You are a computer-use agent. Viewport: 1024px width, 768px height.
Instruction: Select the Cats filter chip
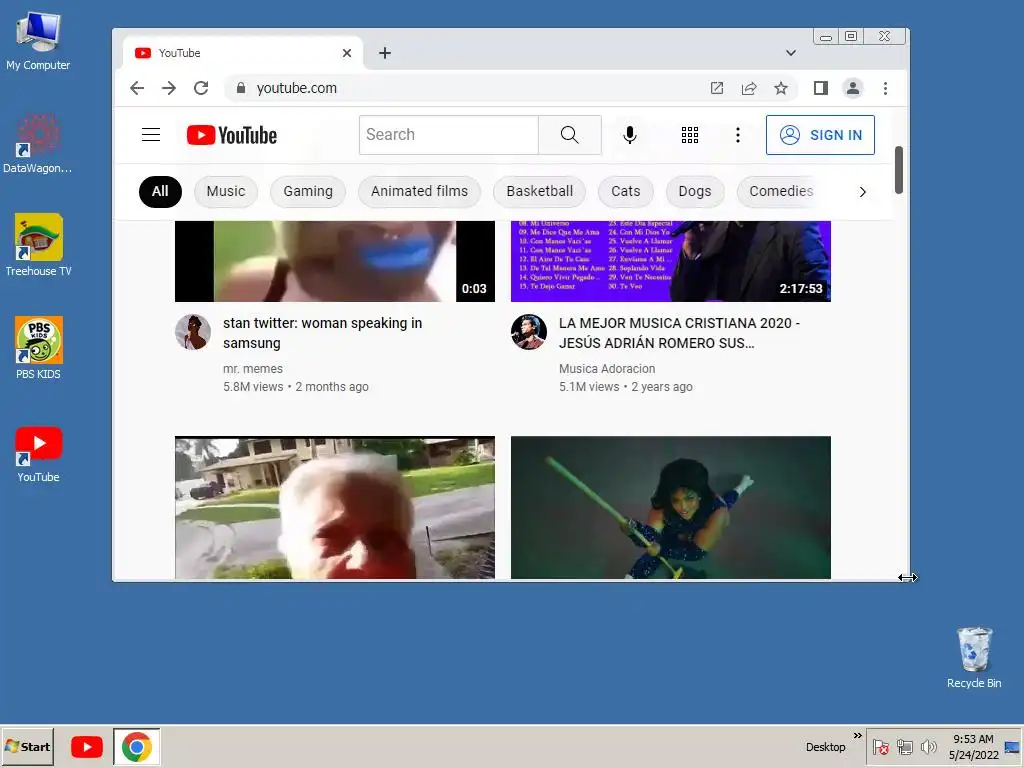click(626, 191)
